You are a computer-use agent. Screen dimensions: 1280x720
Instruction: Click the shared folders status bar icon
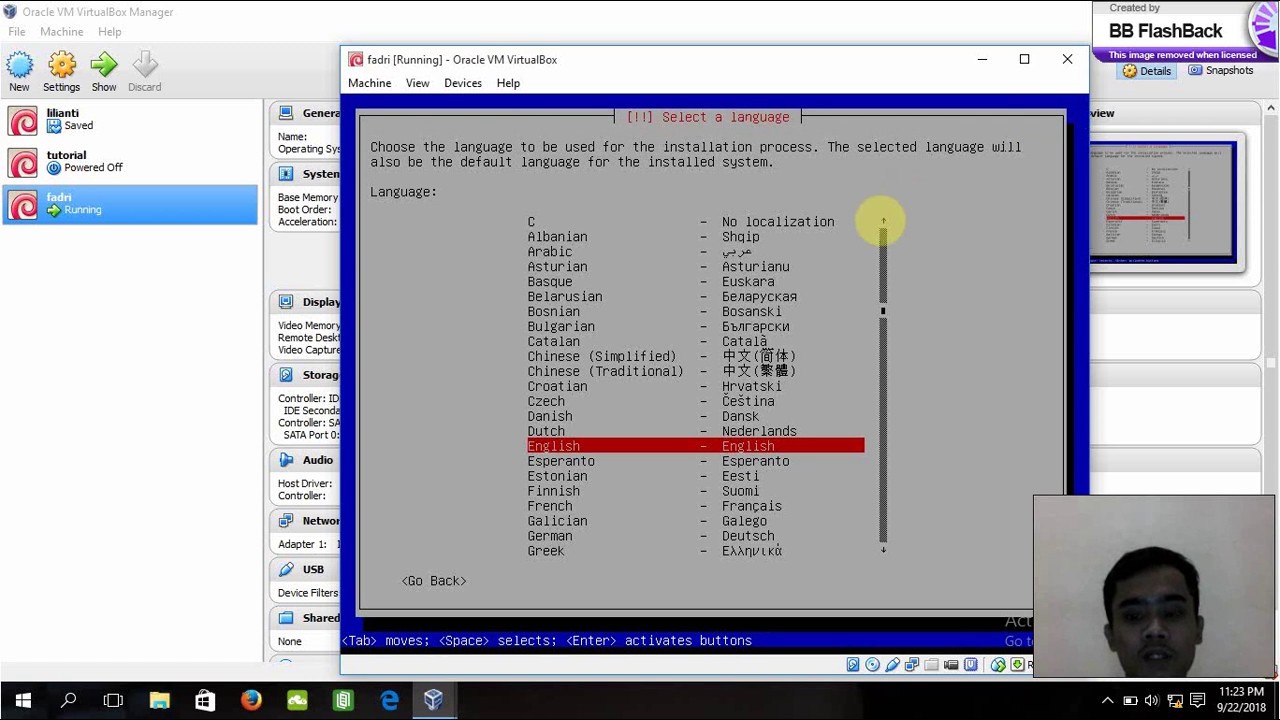pyautogui.click(x=931, y=665)
